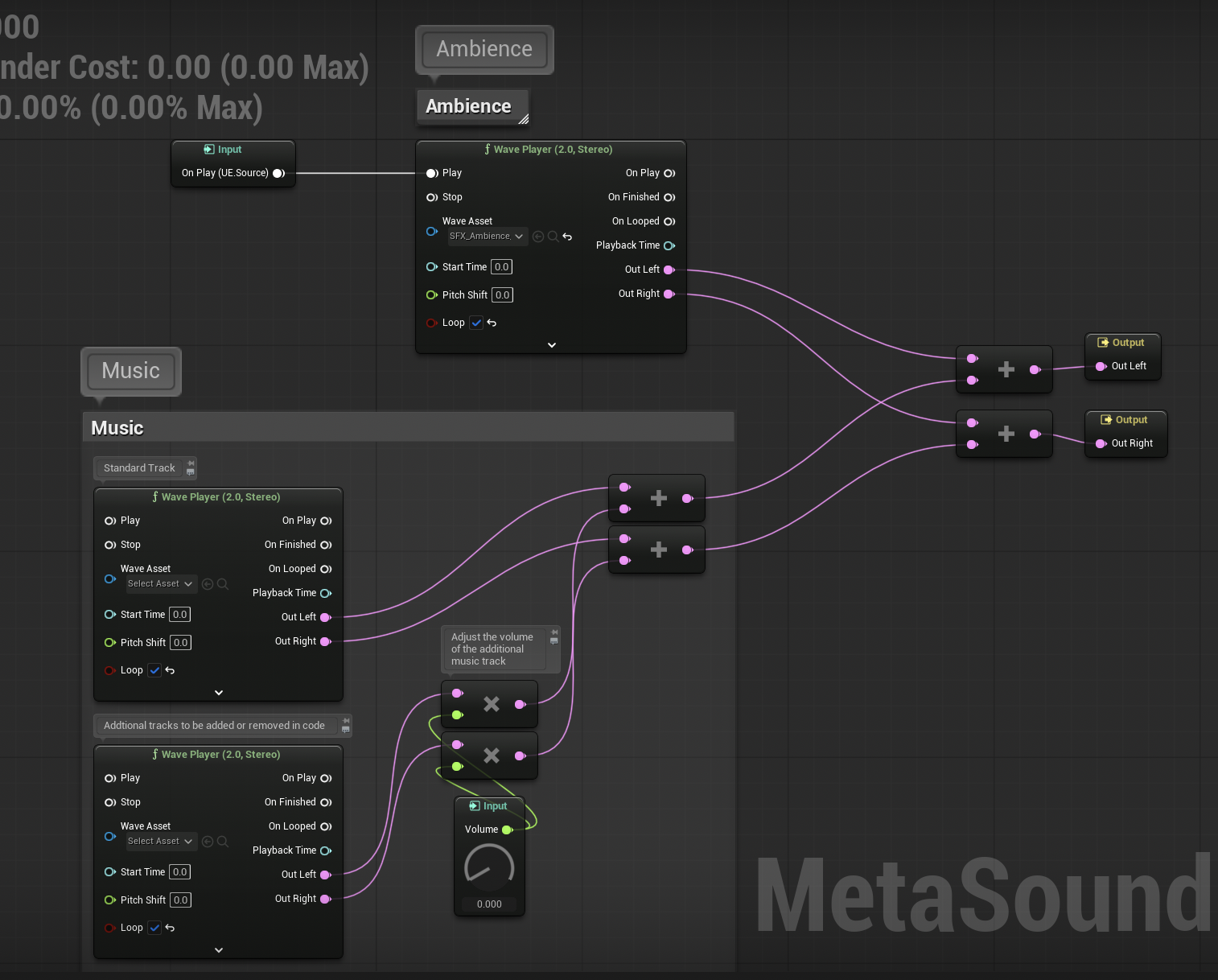Screen dimensions: 1218x980
Task: Toggle pin on the 'Additional tracks' comment bubble
Action: click(346, 720)
